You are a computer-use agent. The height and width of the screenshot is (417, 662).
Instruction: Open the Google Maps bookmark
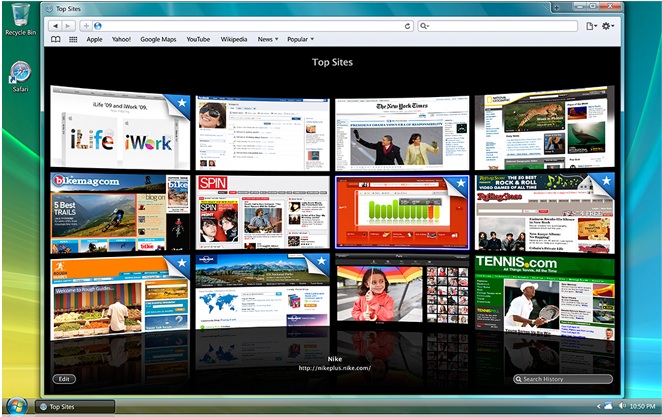(158, 39)
